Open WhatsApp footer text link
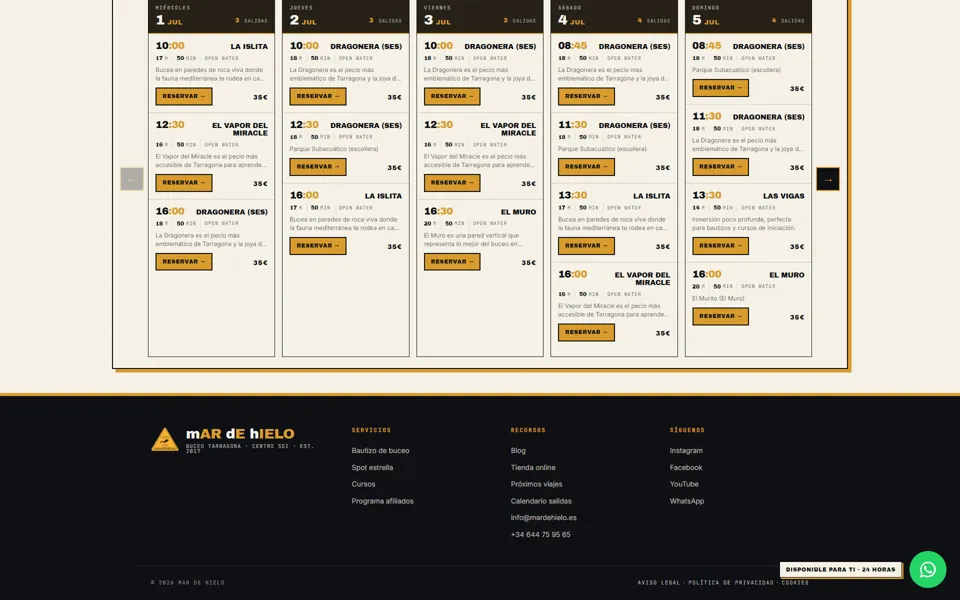Screen dimensions: 960x600 tap(686, 501)
